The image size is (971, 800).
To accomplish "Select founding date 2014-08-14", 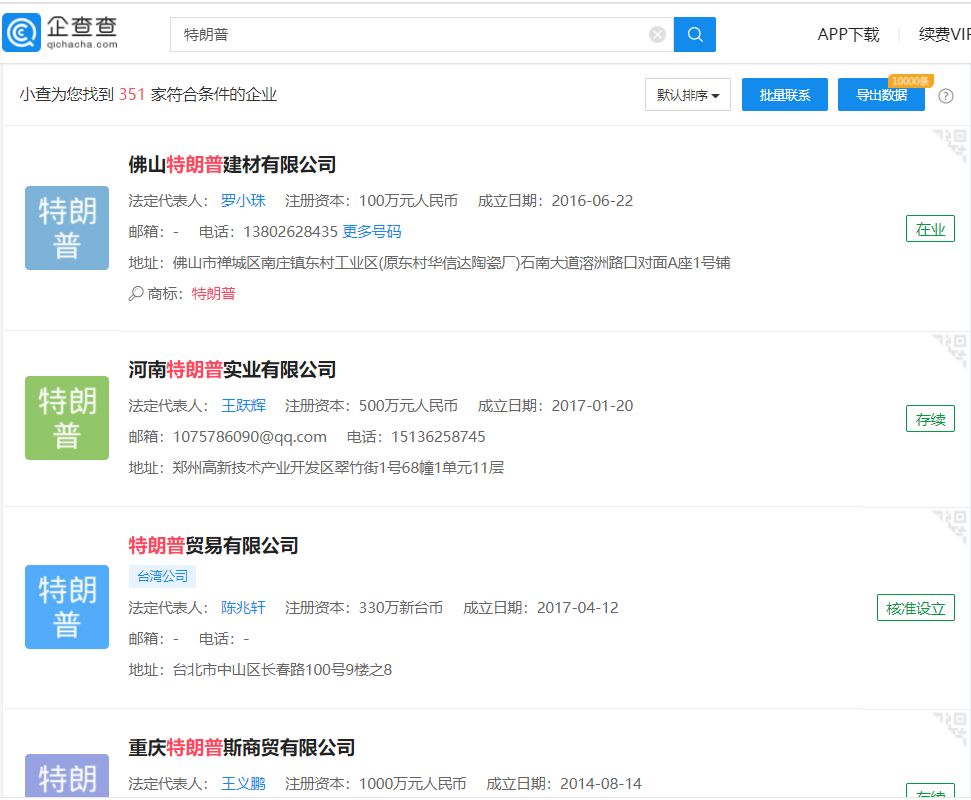I will click(601, 783).
